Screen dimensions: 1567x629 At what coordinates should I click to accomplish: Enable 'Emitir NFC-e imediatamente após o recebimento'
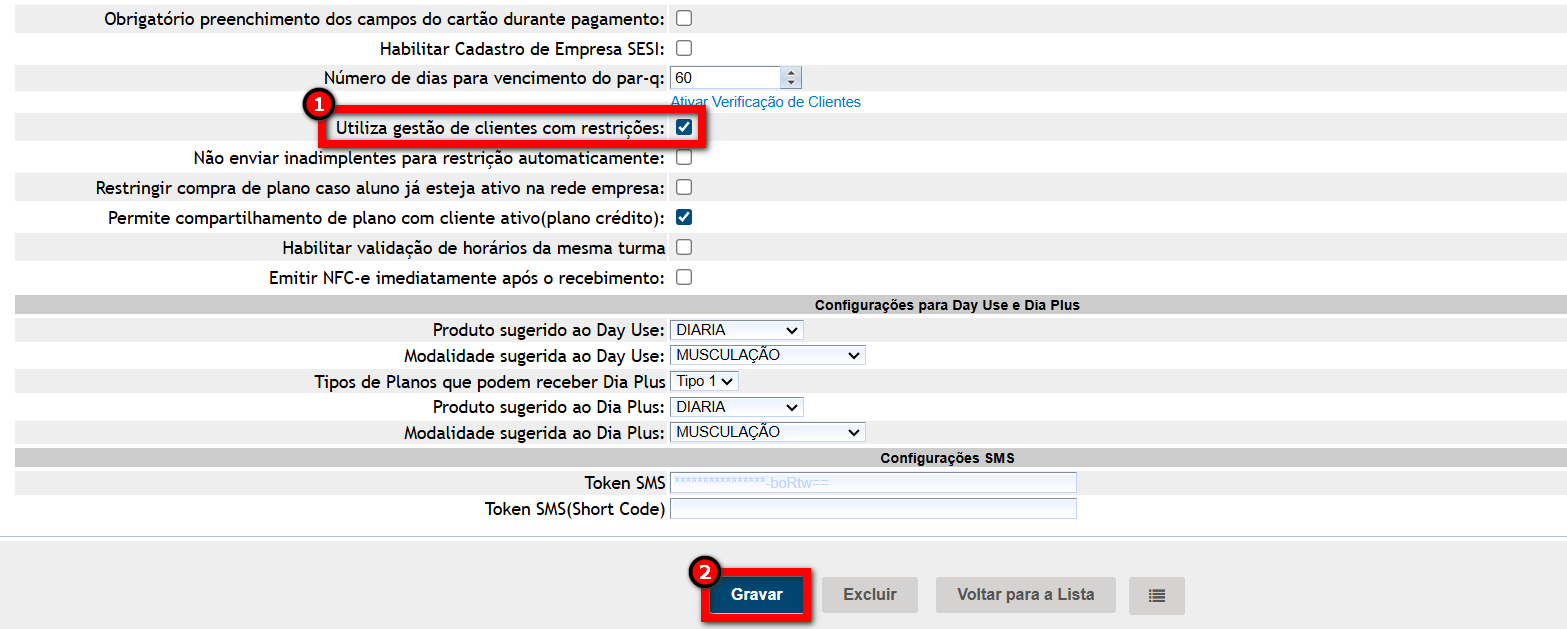click(684, 277)
